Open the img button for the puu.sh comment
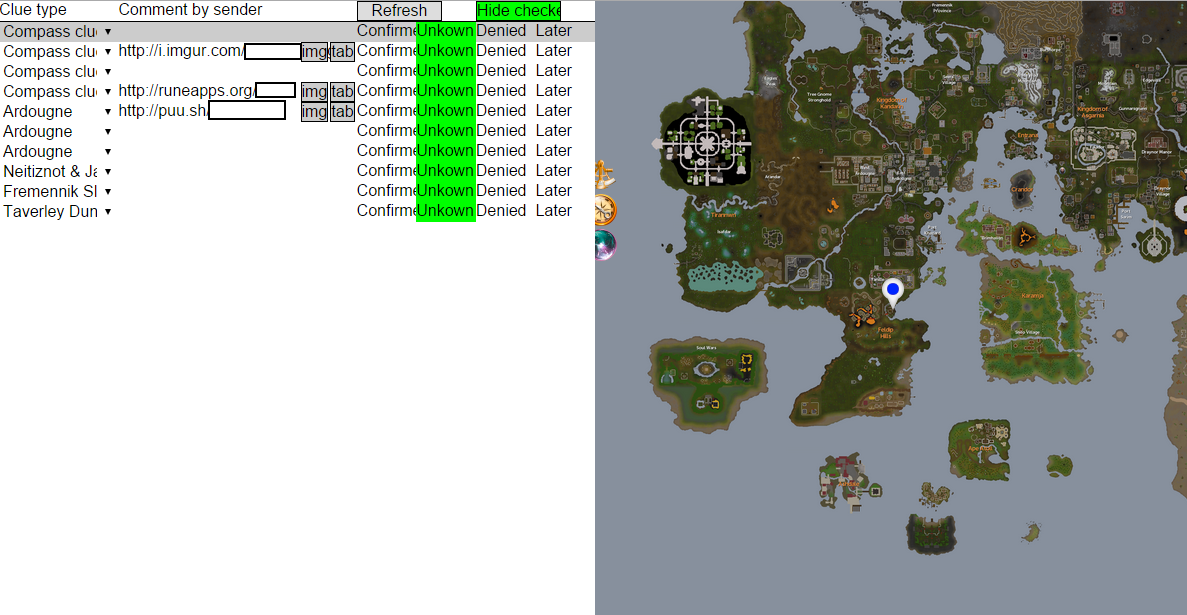The height and width of the screenshot is (615, 1187). [x=314, y=111]
